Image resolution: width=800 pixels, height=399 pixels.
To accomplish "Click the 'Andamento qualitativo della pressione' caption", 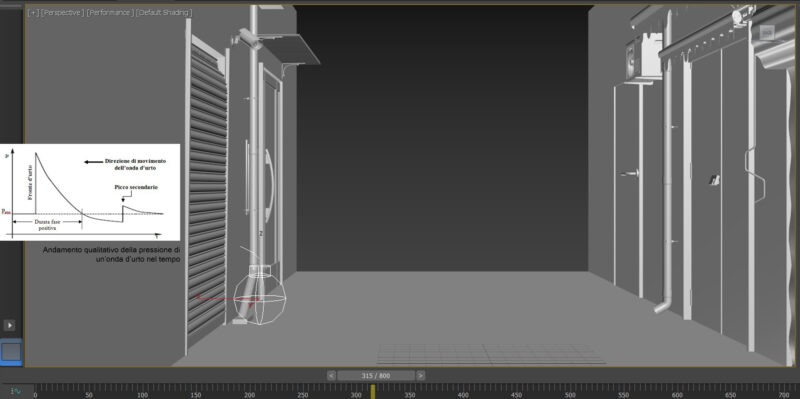I will coord(111,255).
